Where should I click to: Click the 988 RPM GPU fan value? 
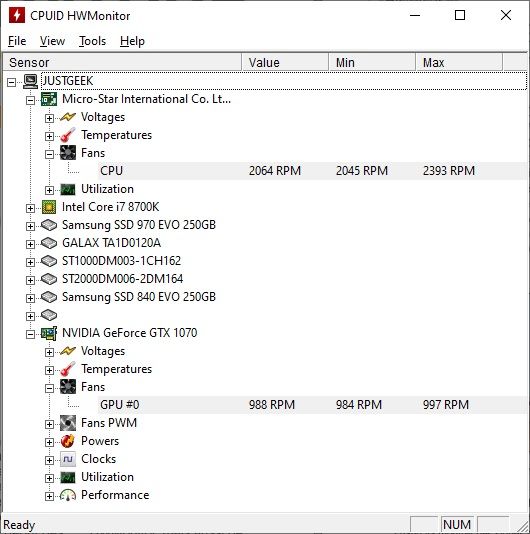(x=271, y=405)
